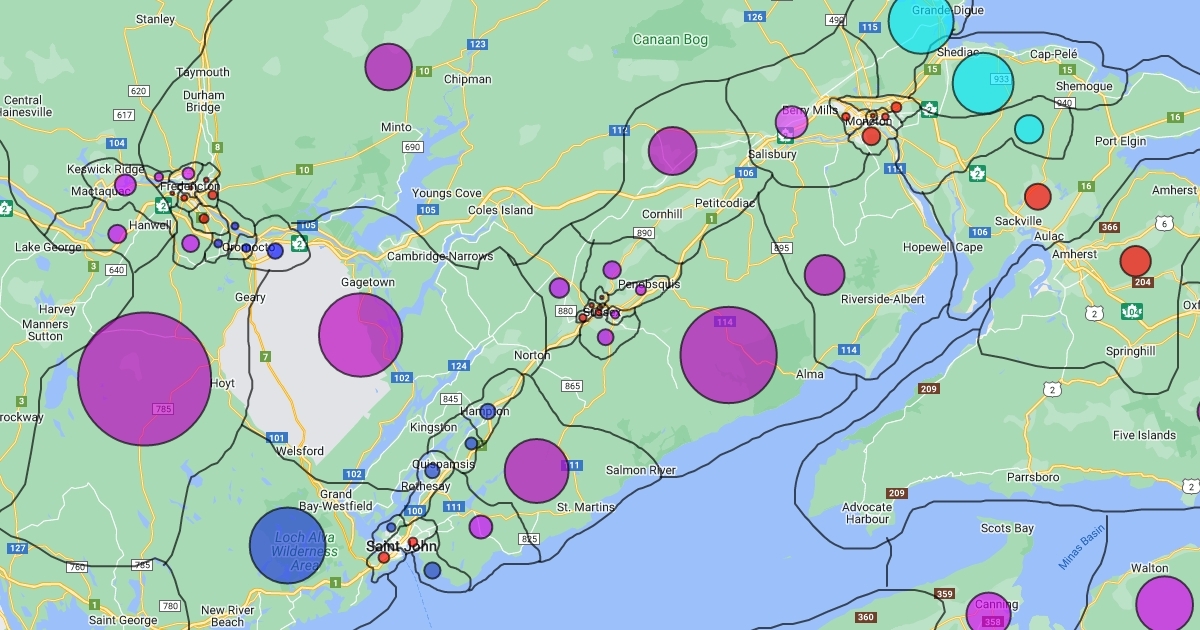This screenshot has width=1200, height=630.
Task: Select the purple circle above Riverside-Albert
Action: tap(824, 275)
